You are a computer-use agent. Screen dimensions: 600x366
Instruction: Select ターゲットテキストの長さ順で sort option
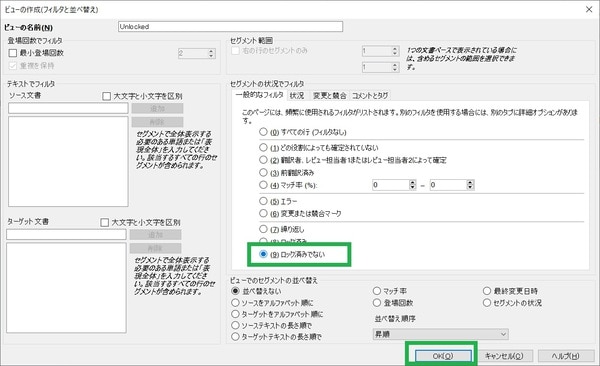235,337
